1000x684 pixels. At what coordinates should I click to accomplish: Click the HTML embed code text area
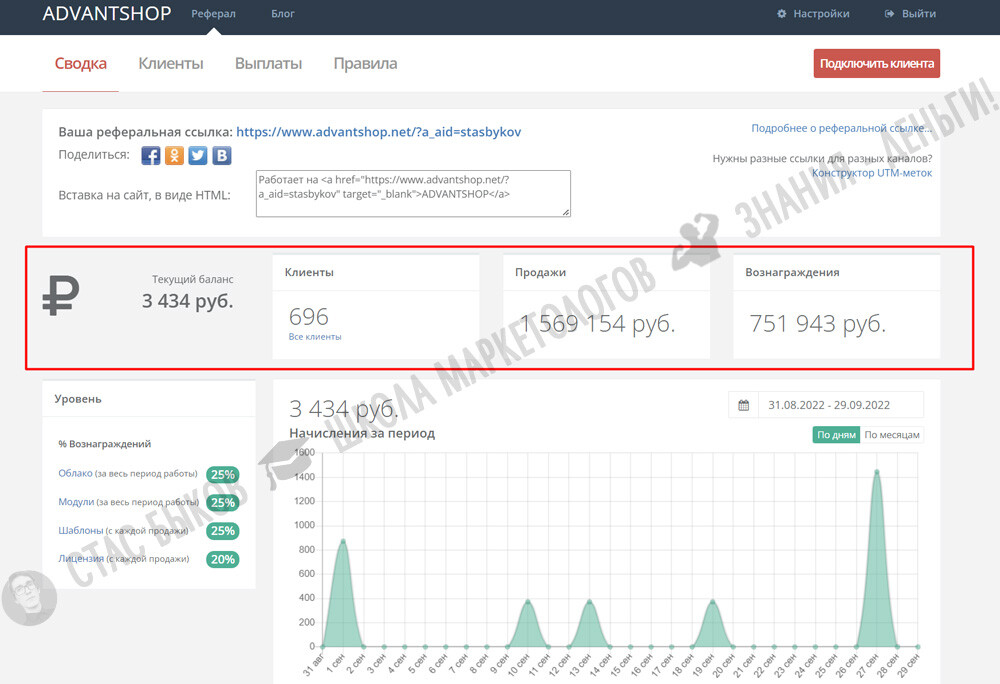(412, 193)
